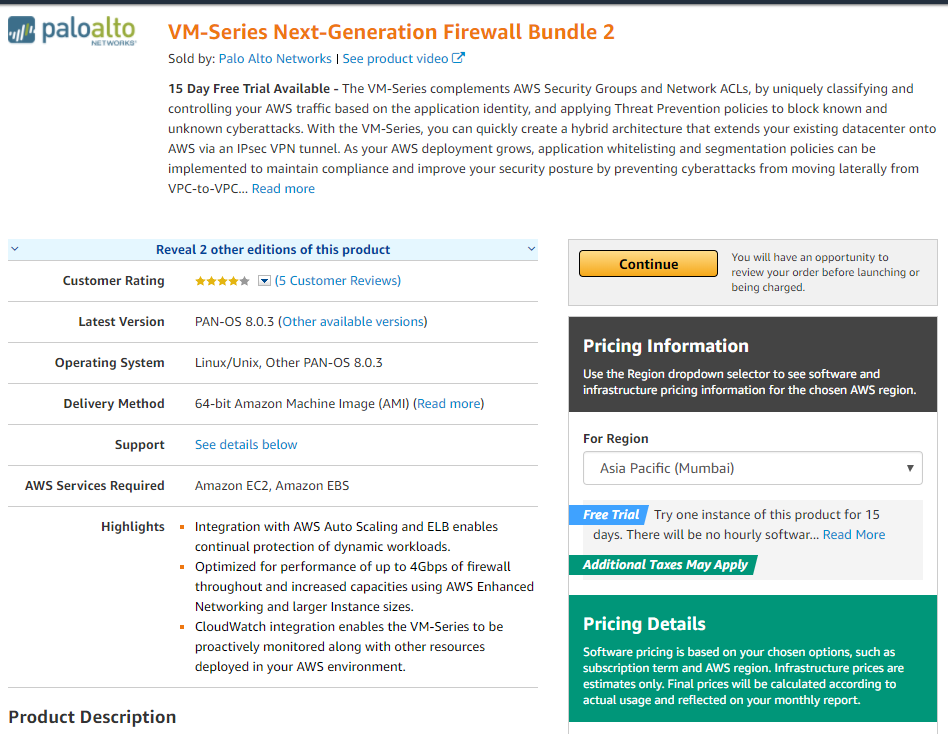
Task: Open 5 Customer Reviews link
Action: [338, 281]
